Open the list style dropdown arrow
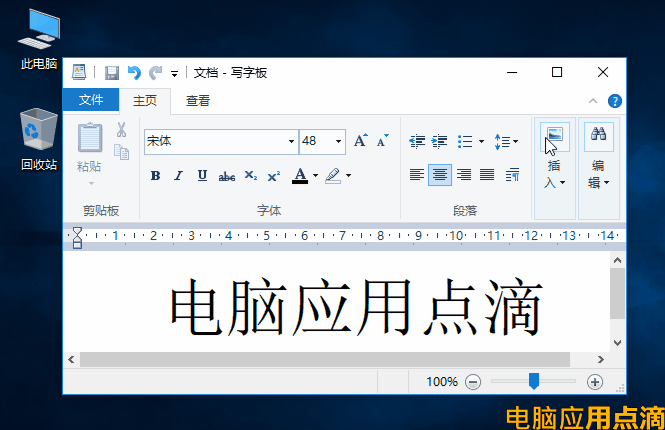Image resolution: width=665 pixels, height=430 pixels. coord(481,142)
